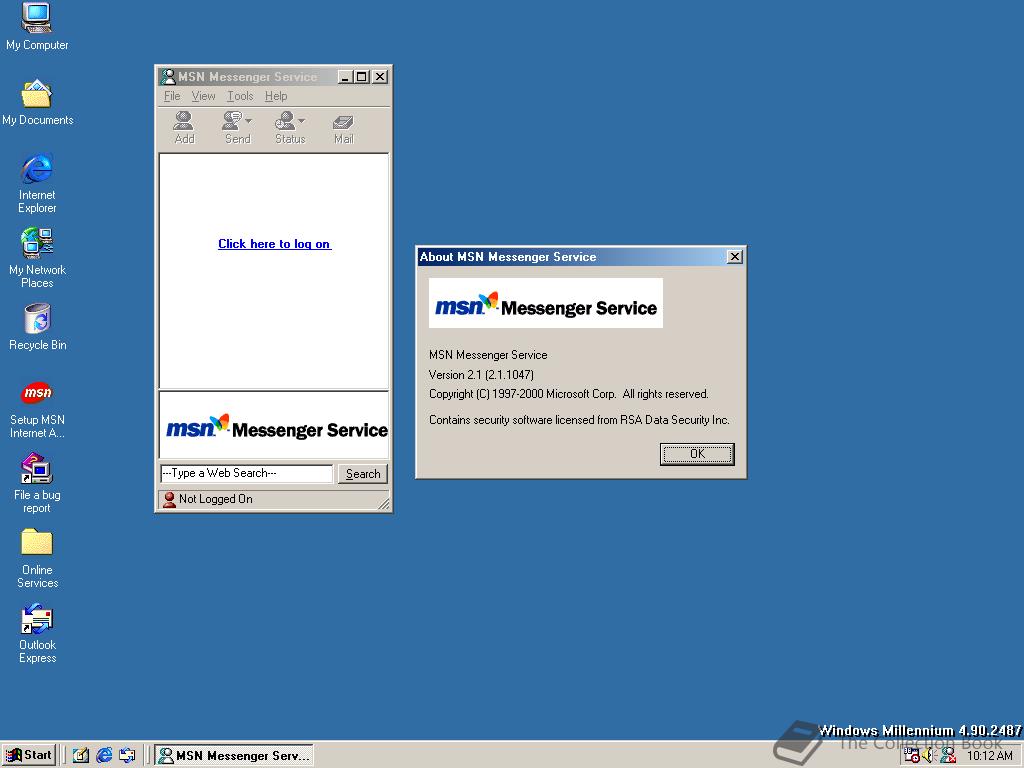This screenshot has width=1024, height=768.
Task: Close the MSN Messenger Service main window
Action: [379, 77]
